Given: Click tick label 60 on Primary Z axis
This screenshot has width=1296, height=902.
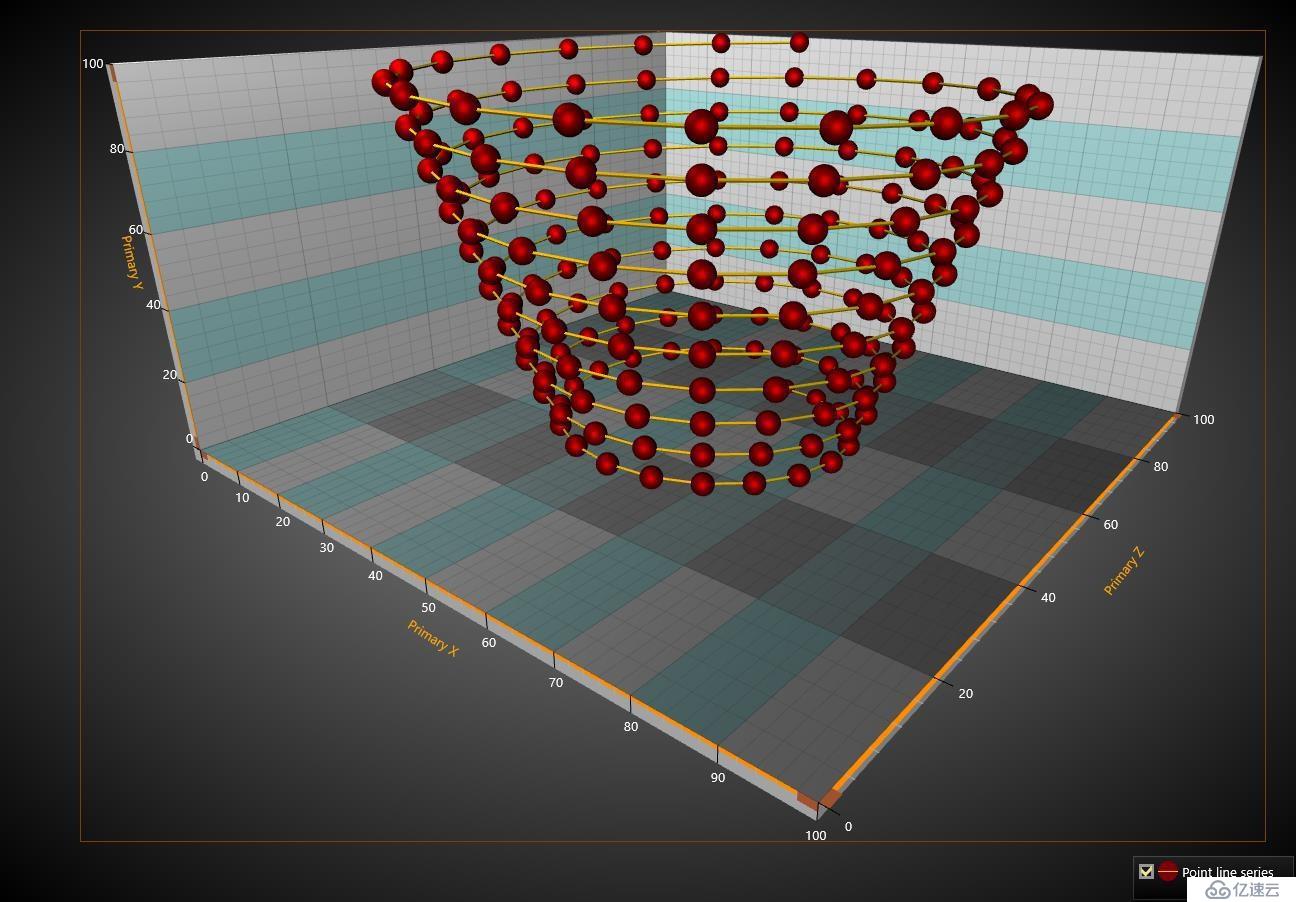Looking at the screenshot, I should [1110, 524].
